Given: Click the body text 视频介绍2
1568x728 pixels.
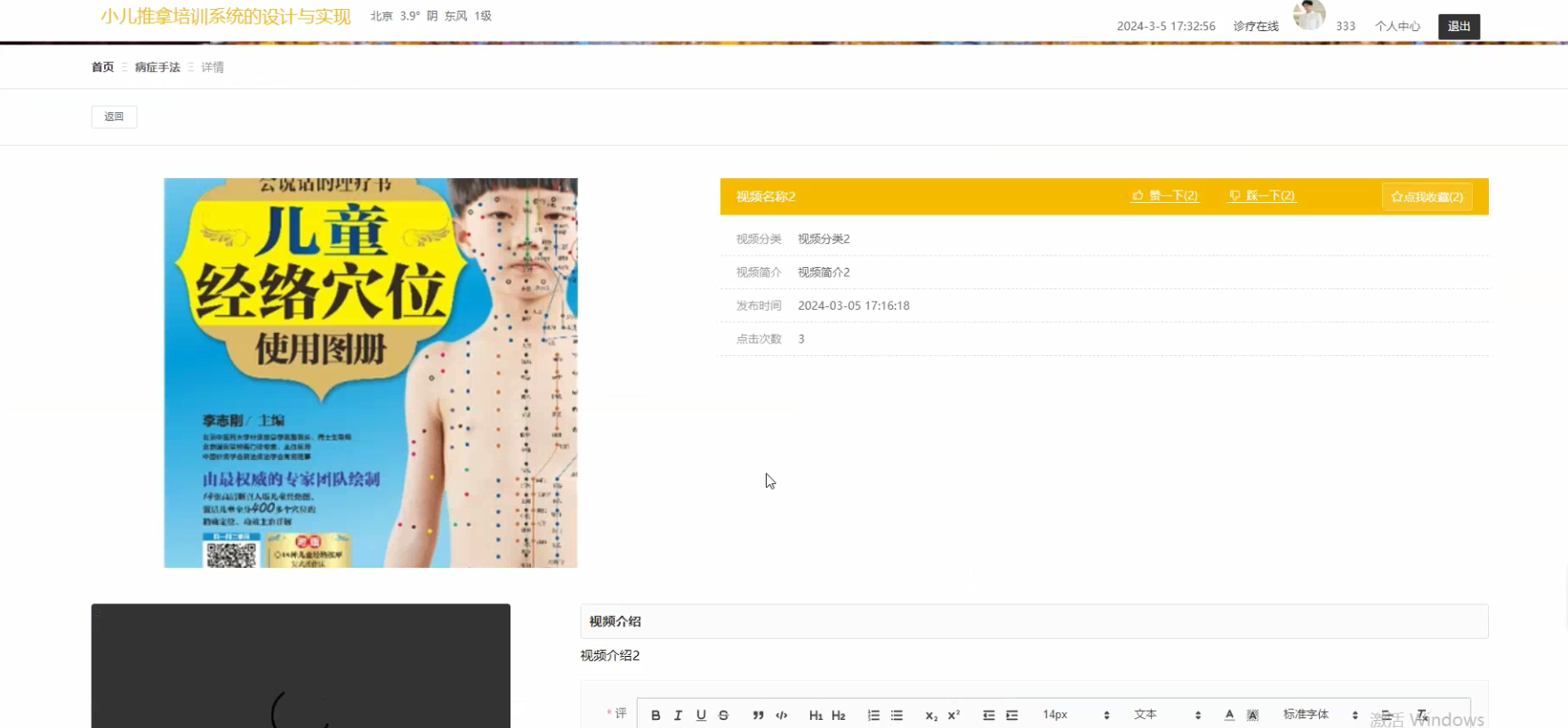Looking at the screenshot, I should [x=610, y=656].
